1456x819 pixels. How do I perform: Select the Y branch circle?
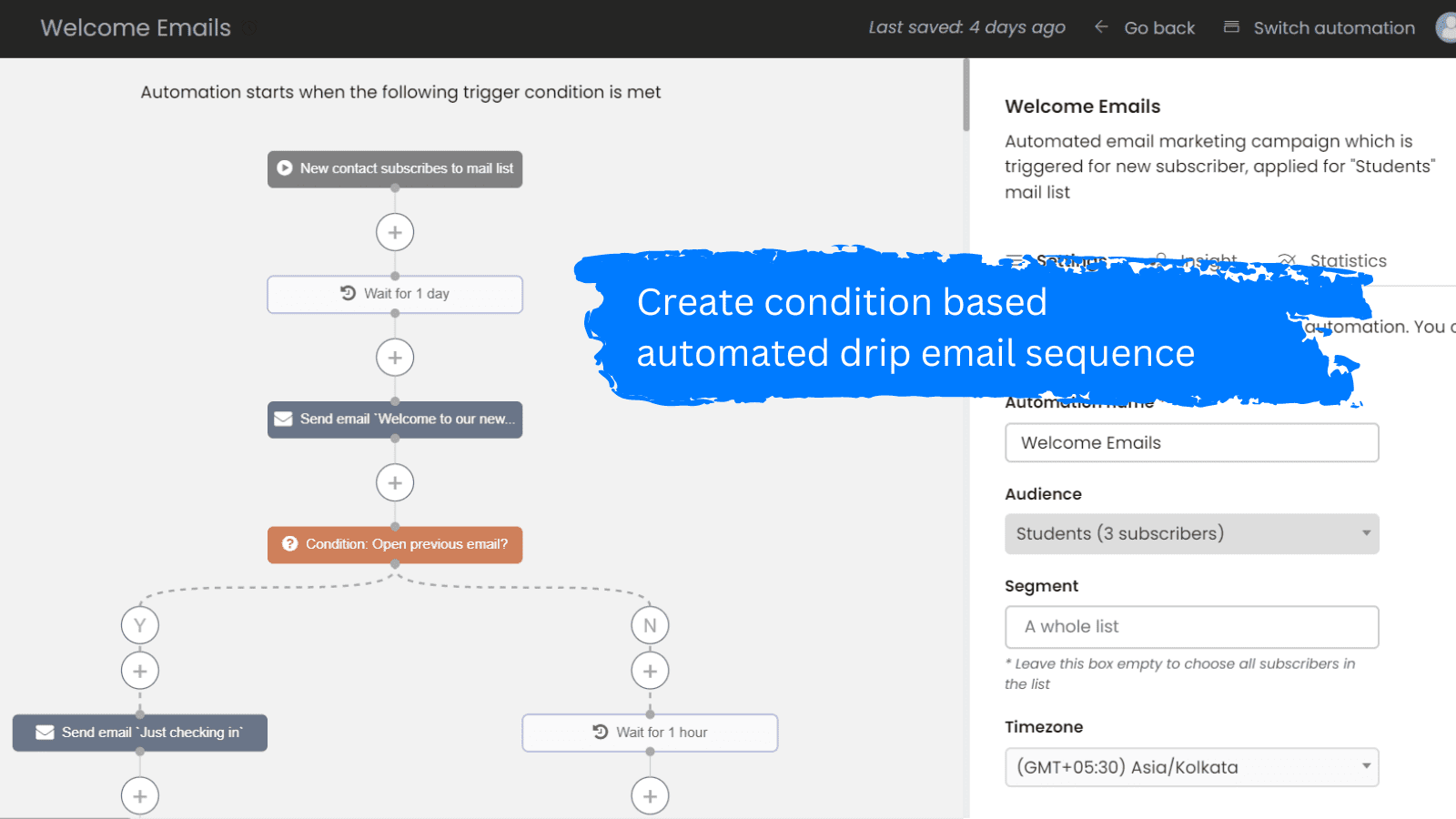tap(140, 625)
